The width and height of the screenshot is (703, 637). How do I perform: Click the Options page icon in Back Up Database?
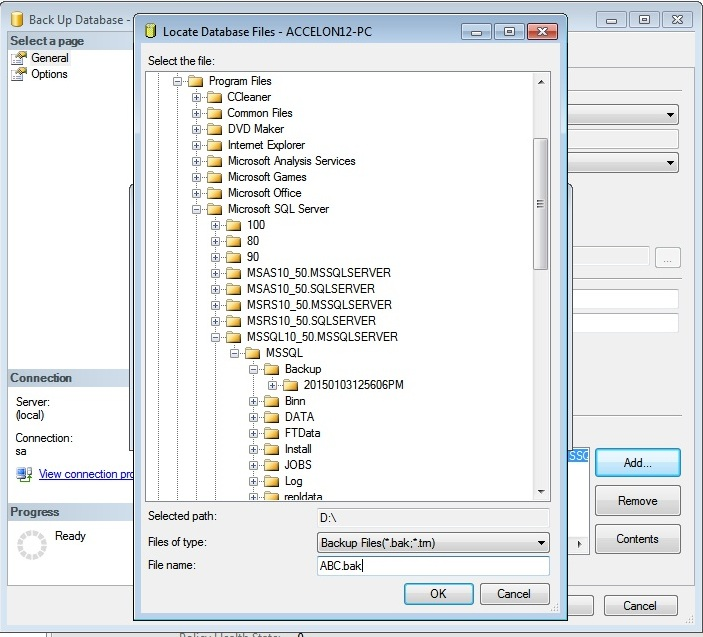[19, 74]
